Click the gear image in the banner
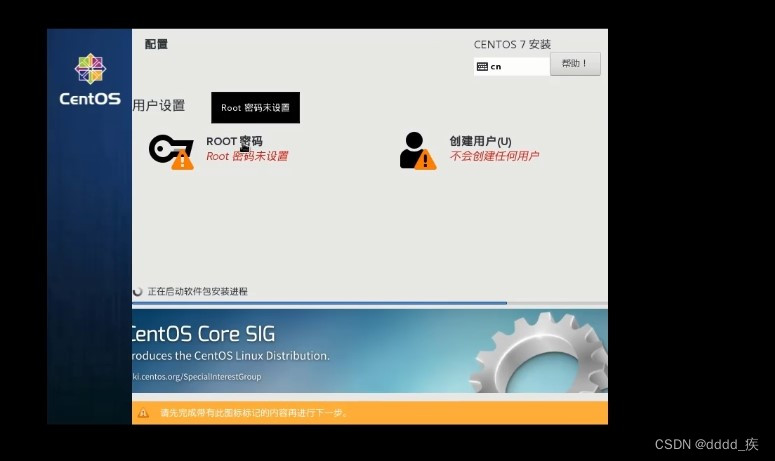The height and width of the screenshot is (461, 775). [x=539, y=352]
